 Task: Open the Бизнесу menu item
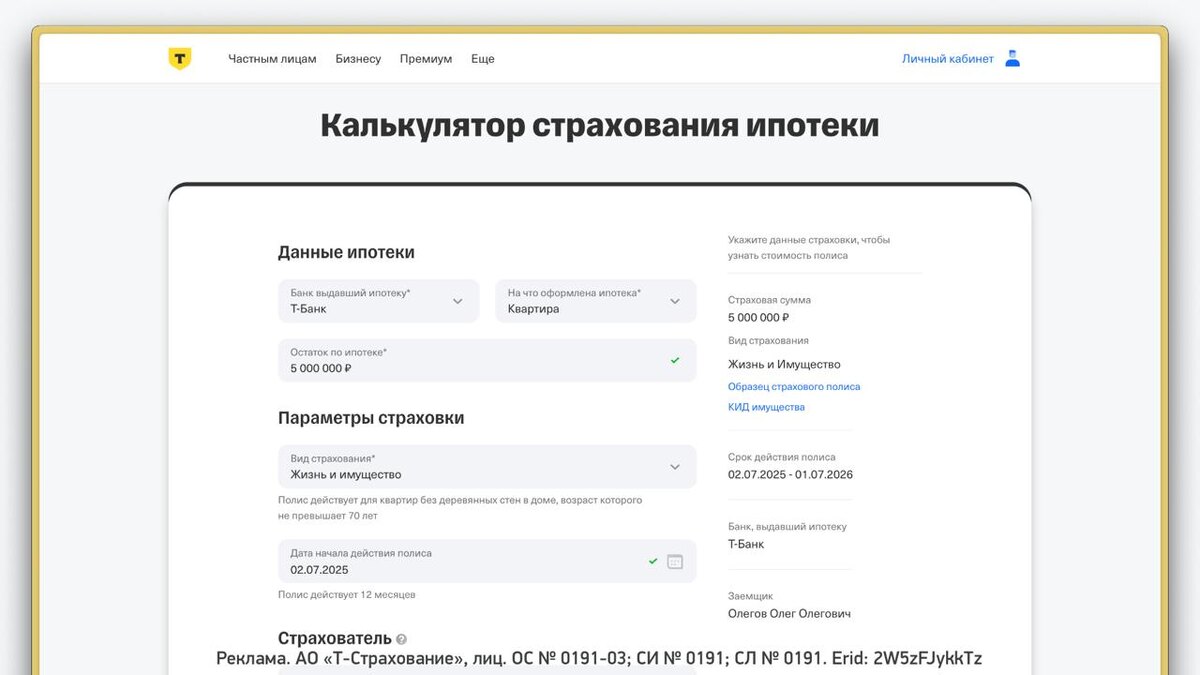coord(358,59)
